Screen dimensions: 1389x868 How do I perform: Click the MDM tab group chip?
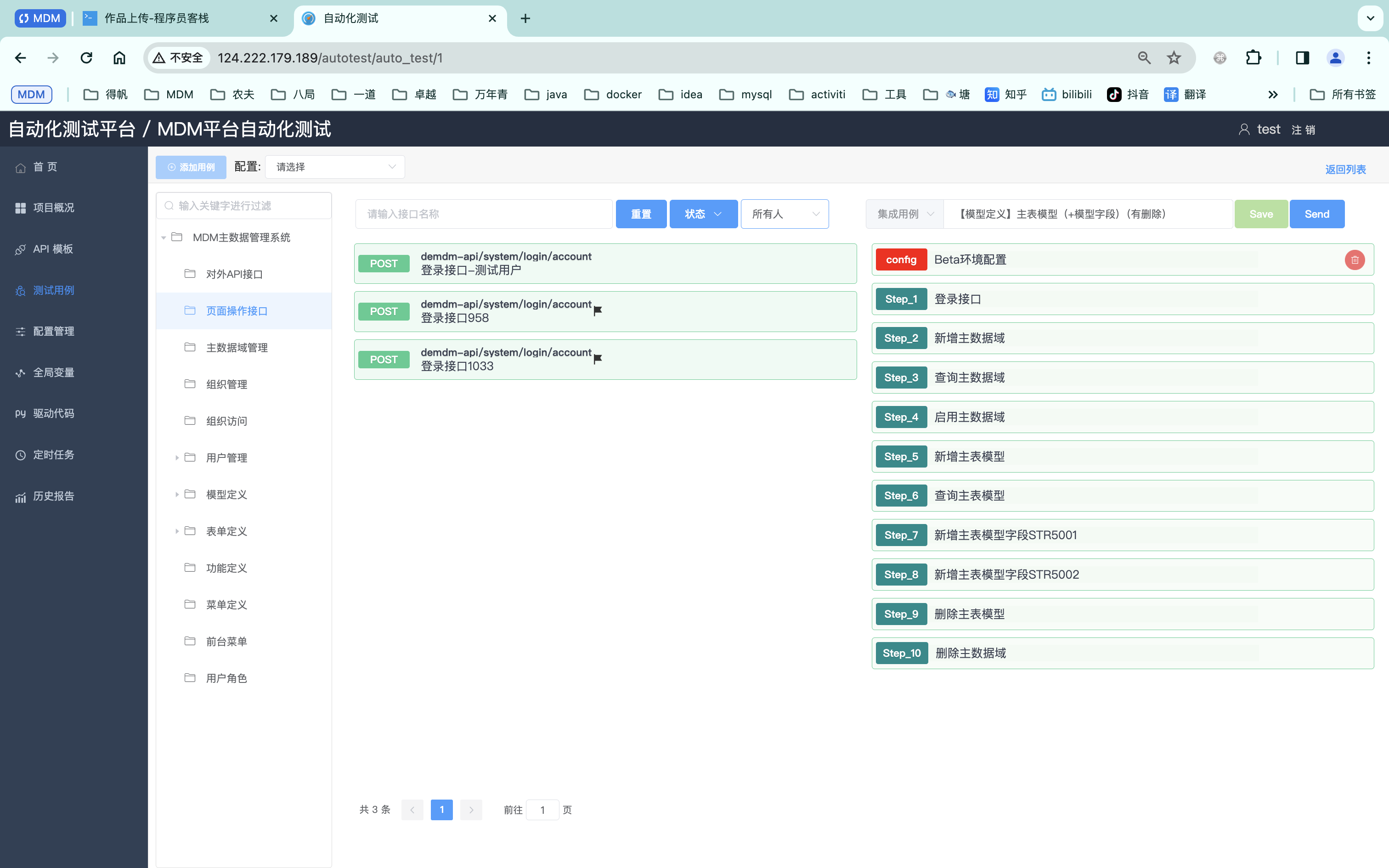[x=40, y=18]
